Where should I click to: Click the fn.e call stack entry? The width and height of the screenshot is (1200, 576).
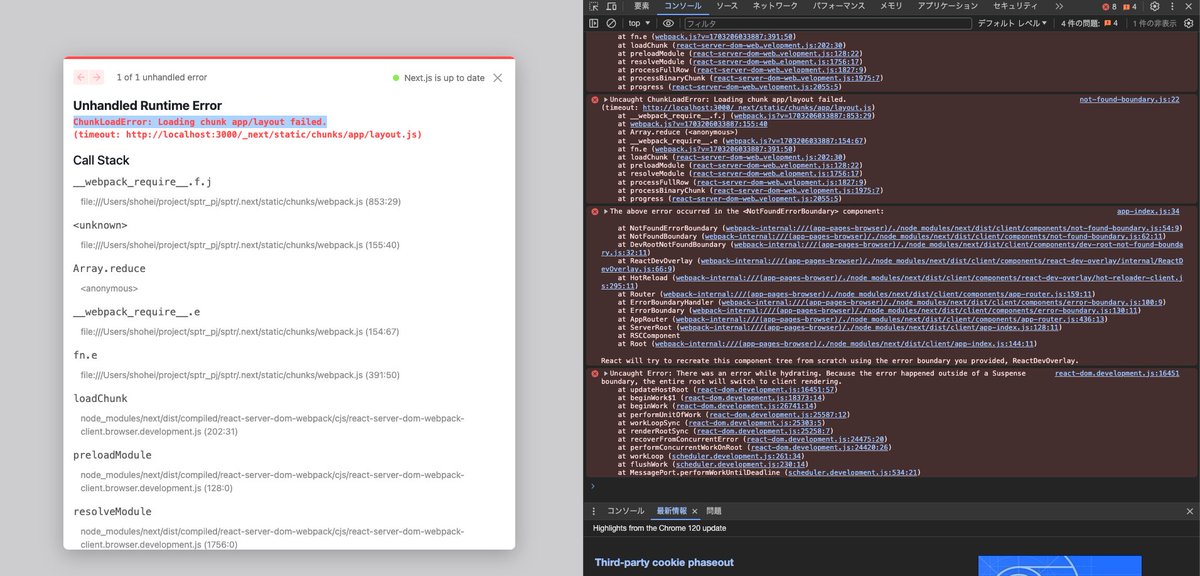[86, 355]
